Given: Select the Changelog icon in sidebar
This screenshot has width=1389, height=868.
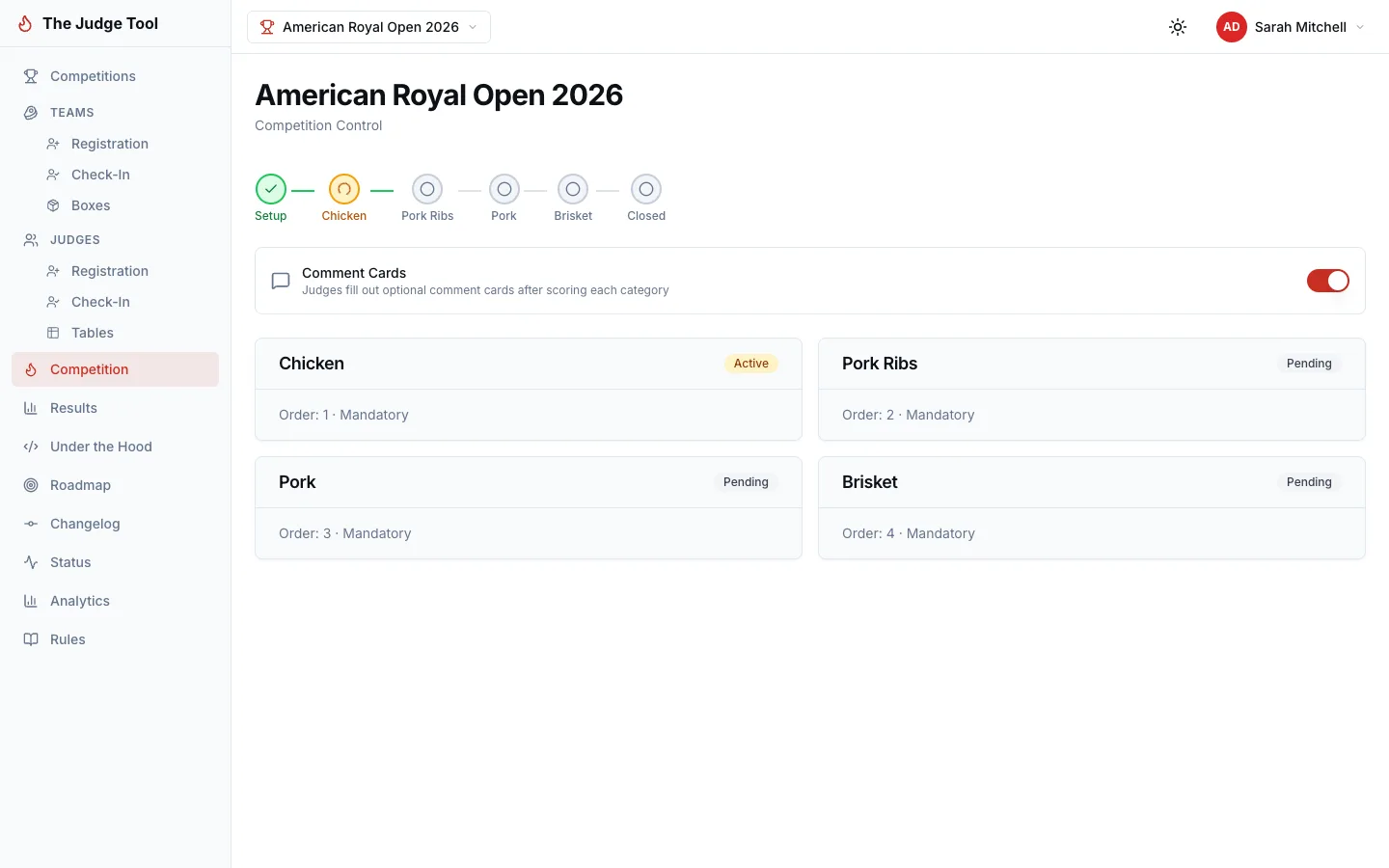Looking at the screenshot, I should coord(30,524).
